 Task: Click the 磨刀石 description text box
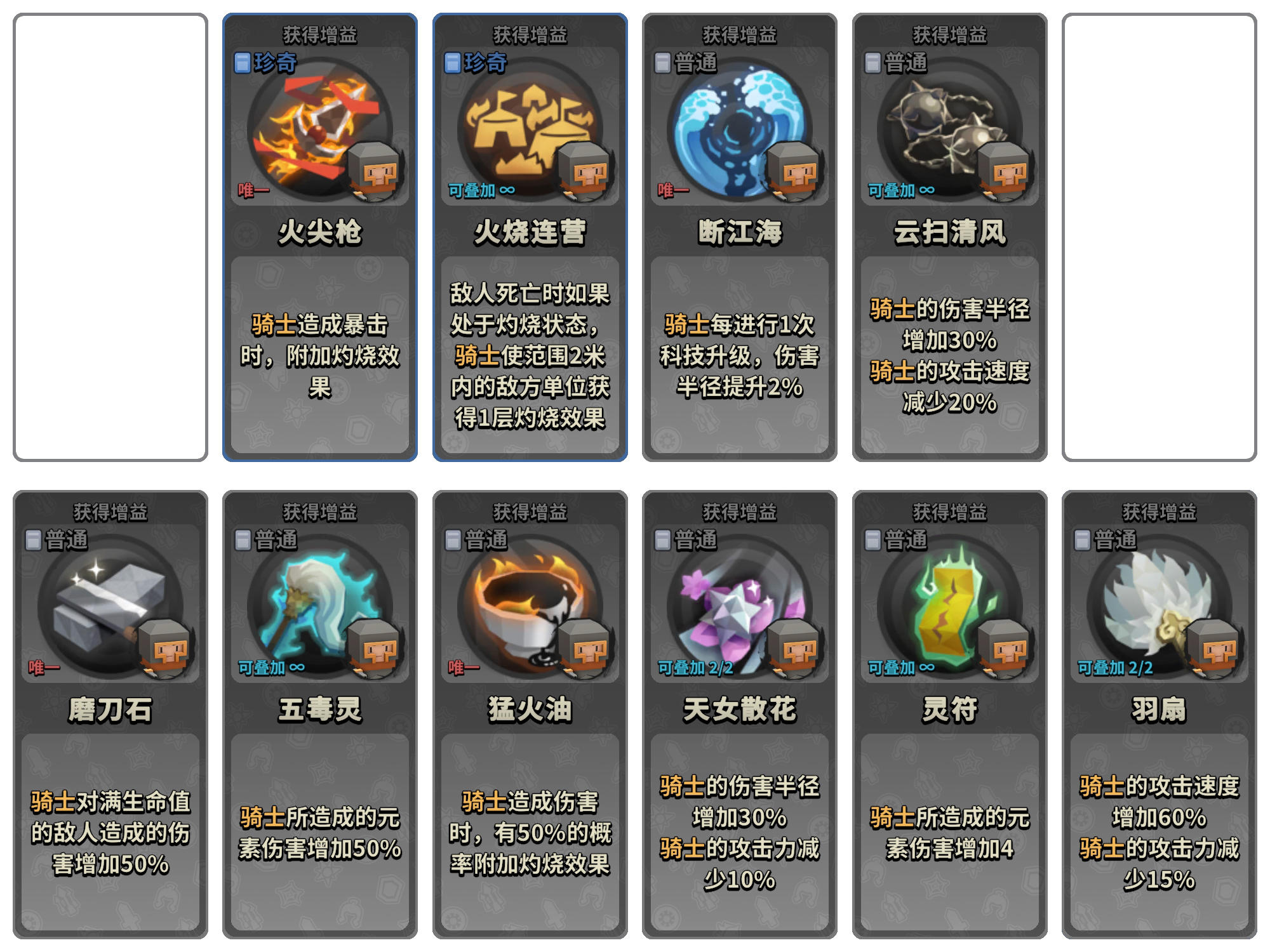tap(110, 832)
